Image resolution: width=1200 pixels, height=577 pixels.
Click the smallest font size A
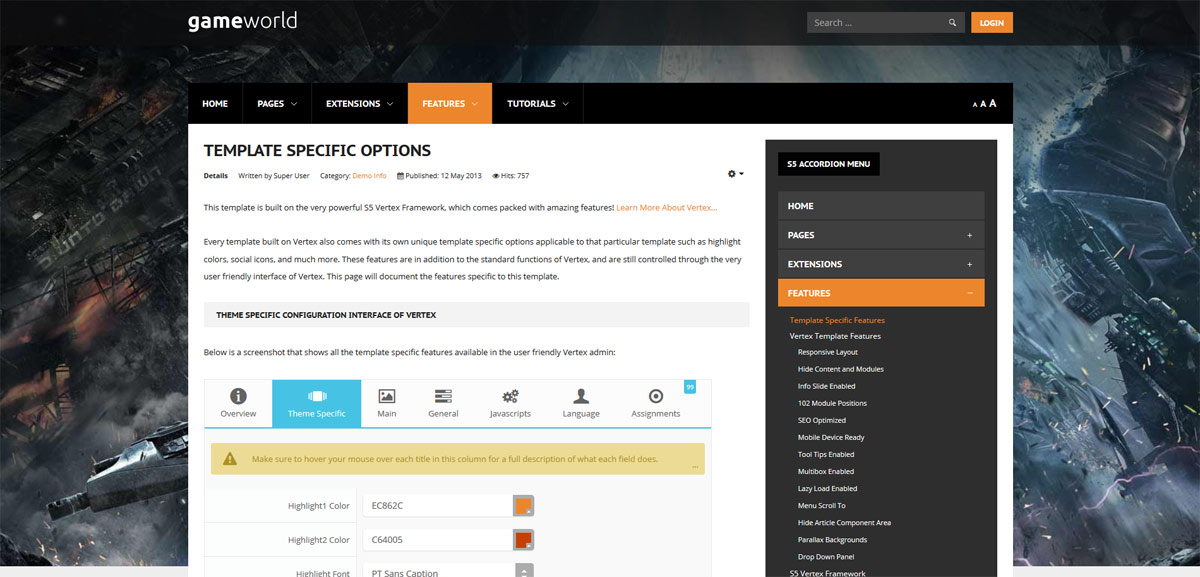click(974, 105)
